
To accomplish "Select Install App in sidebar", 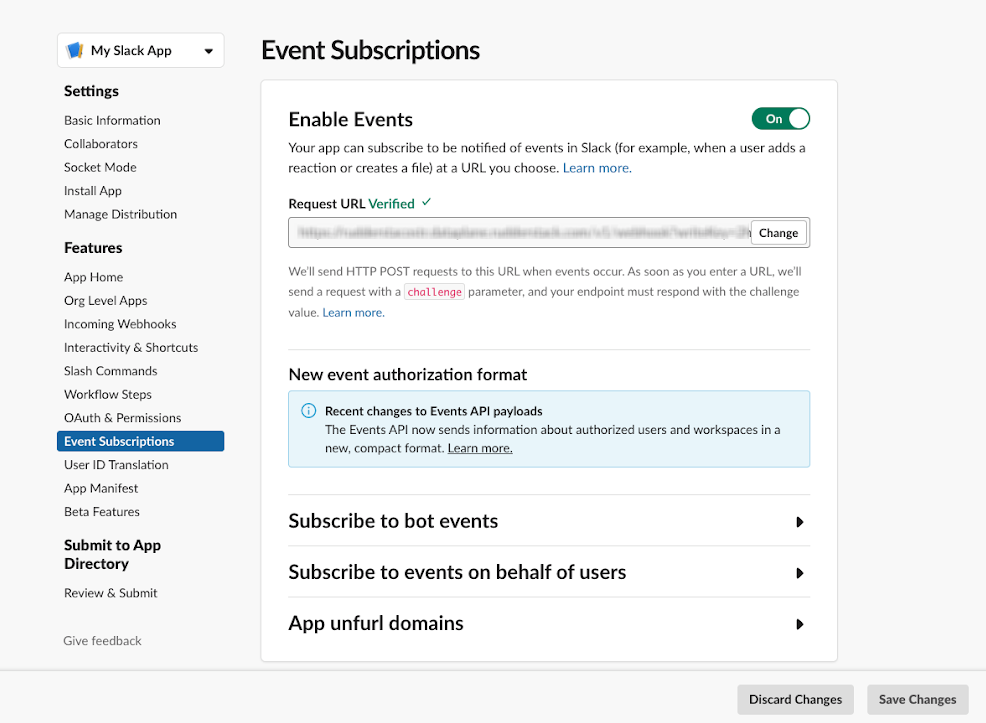I will coord(92,190).
